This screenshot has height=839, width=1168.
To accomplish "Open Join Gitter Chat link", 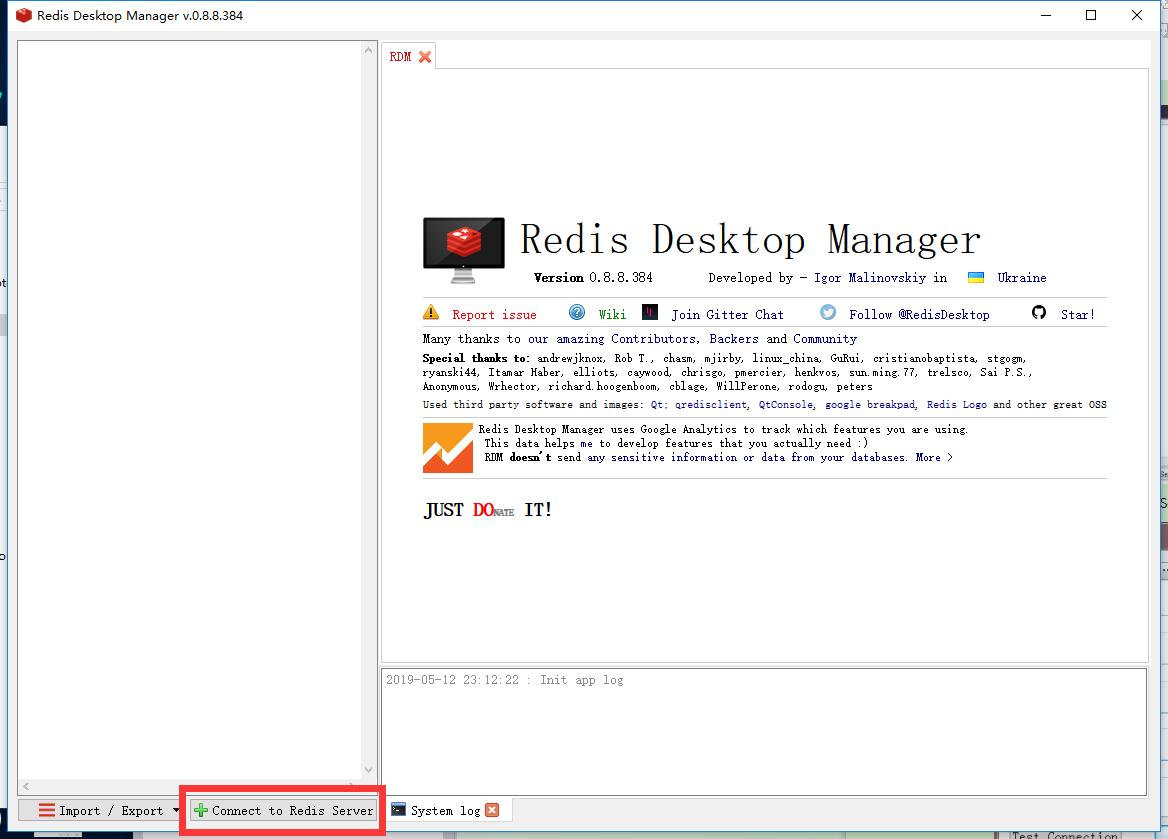I will pos(727,315).
